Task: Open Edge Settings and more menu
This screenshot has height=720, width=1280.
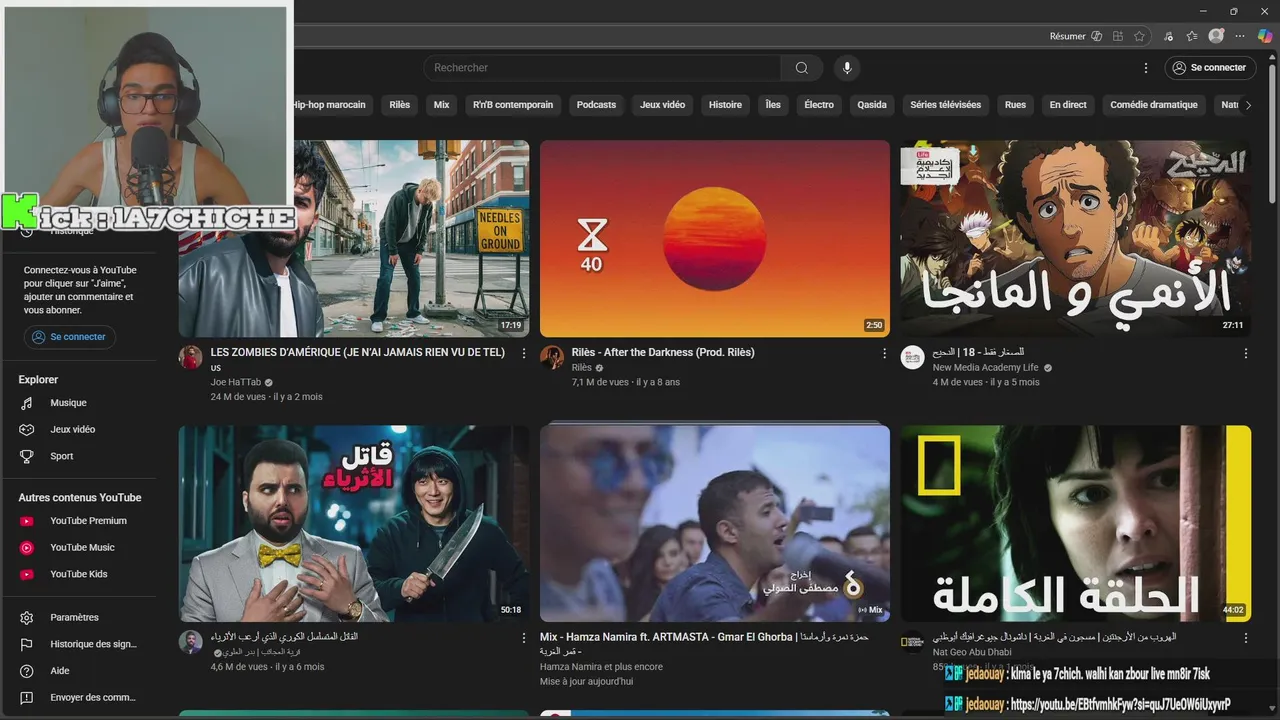Action: pyautogui.click(x=1241, y=36)
